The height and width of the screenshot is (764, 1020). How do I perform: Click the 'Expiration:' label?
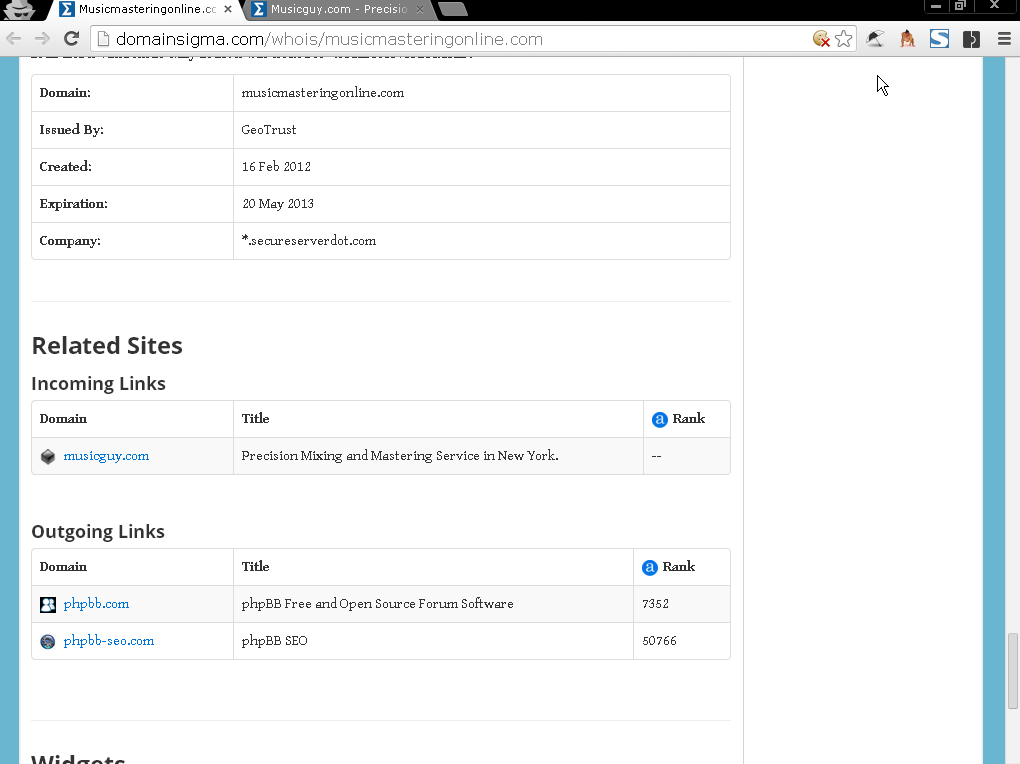point(74,204)
